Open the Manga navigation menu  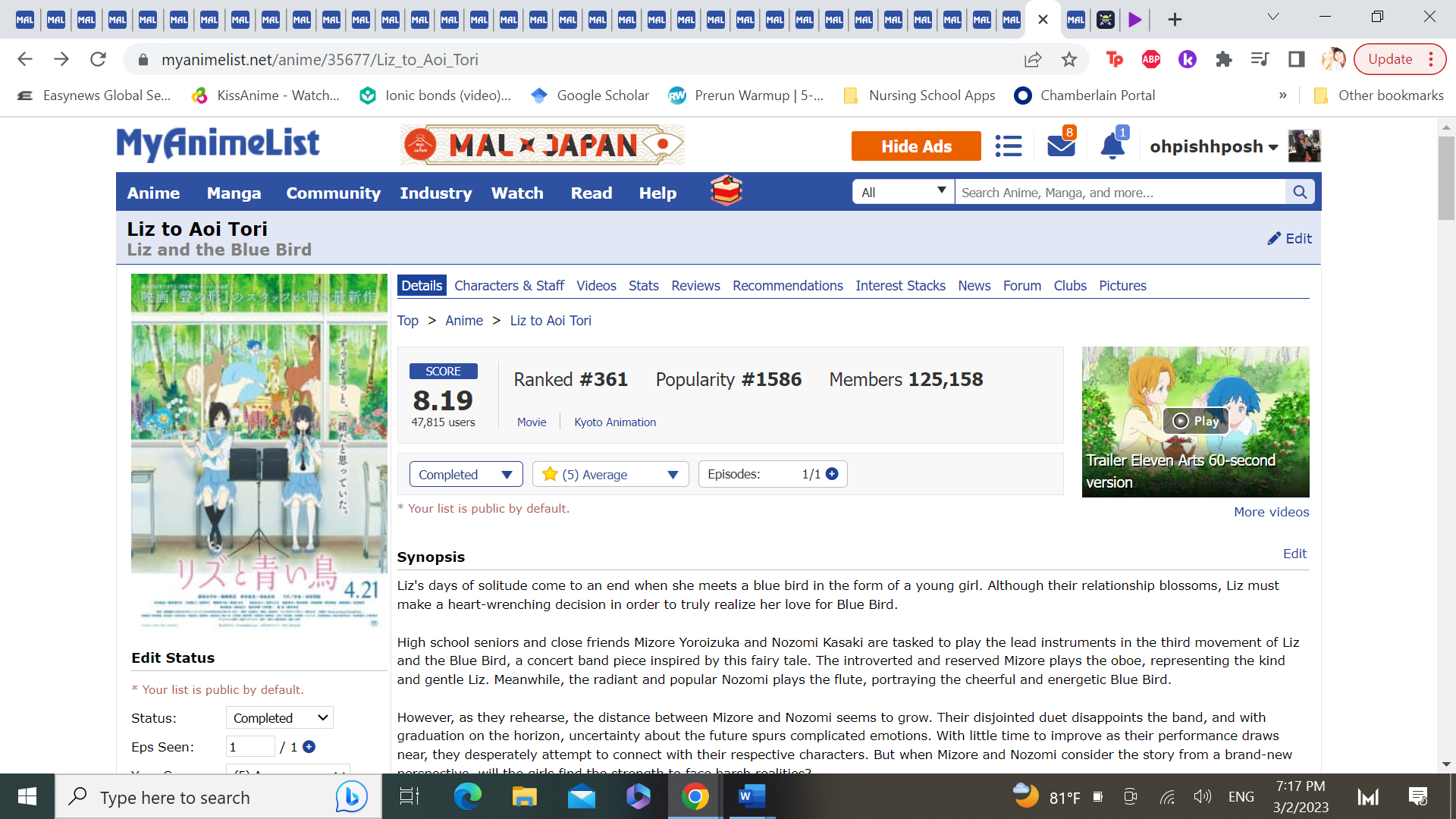coord(234,193)
